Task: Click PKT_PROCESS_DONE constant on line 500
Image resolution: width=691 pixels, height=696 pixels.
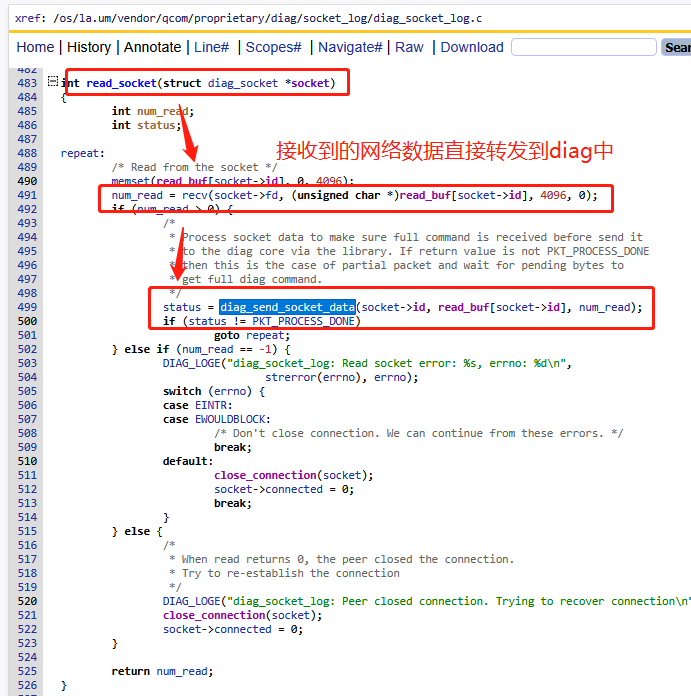Action: (304, 321)
